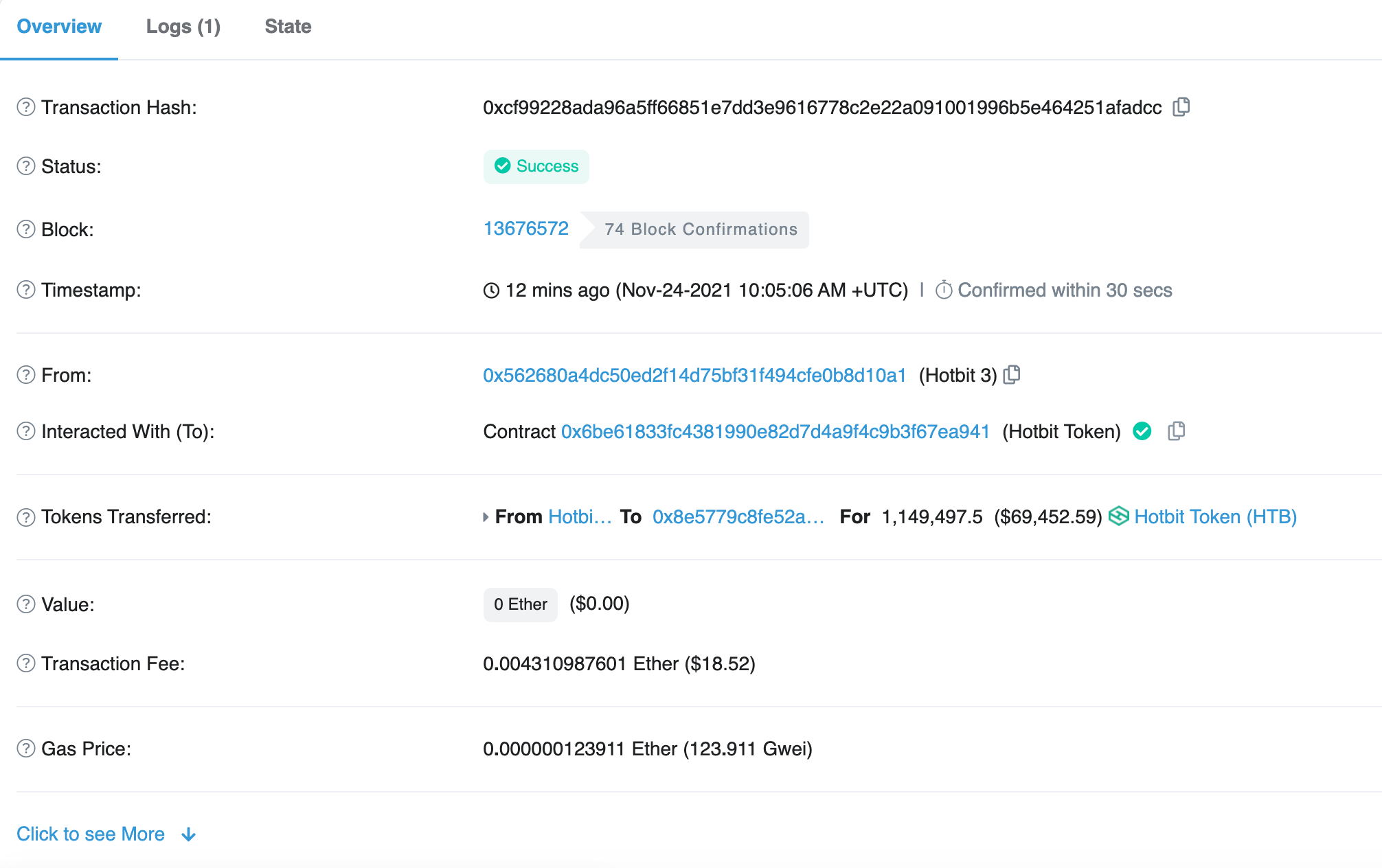Copy the transaction hash to clipboard
Image resolution: width=1382 pixels, height=868 pixels.
pos(1181,107)
